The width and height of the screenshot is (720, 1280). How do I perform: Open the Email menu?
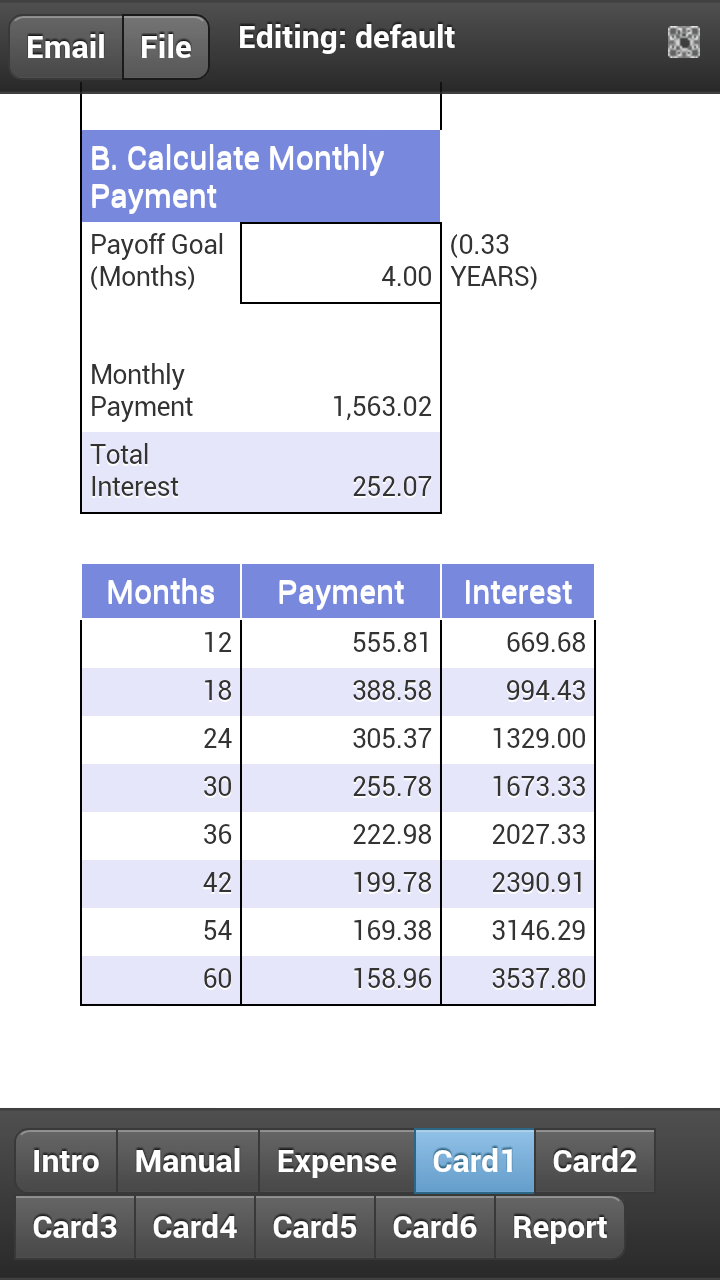click(66, 47)
